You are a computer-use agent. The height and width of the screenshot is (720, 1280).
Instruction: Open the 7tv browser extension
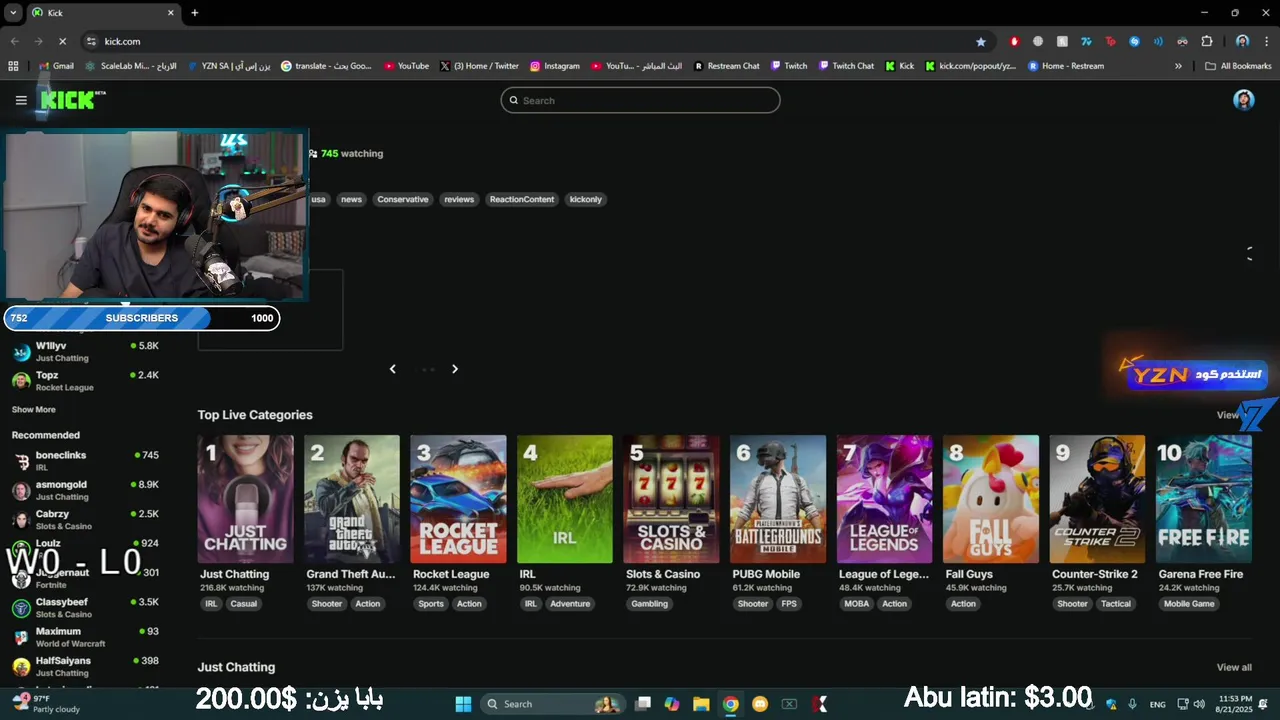1086,41
